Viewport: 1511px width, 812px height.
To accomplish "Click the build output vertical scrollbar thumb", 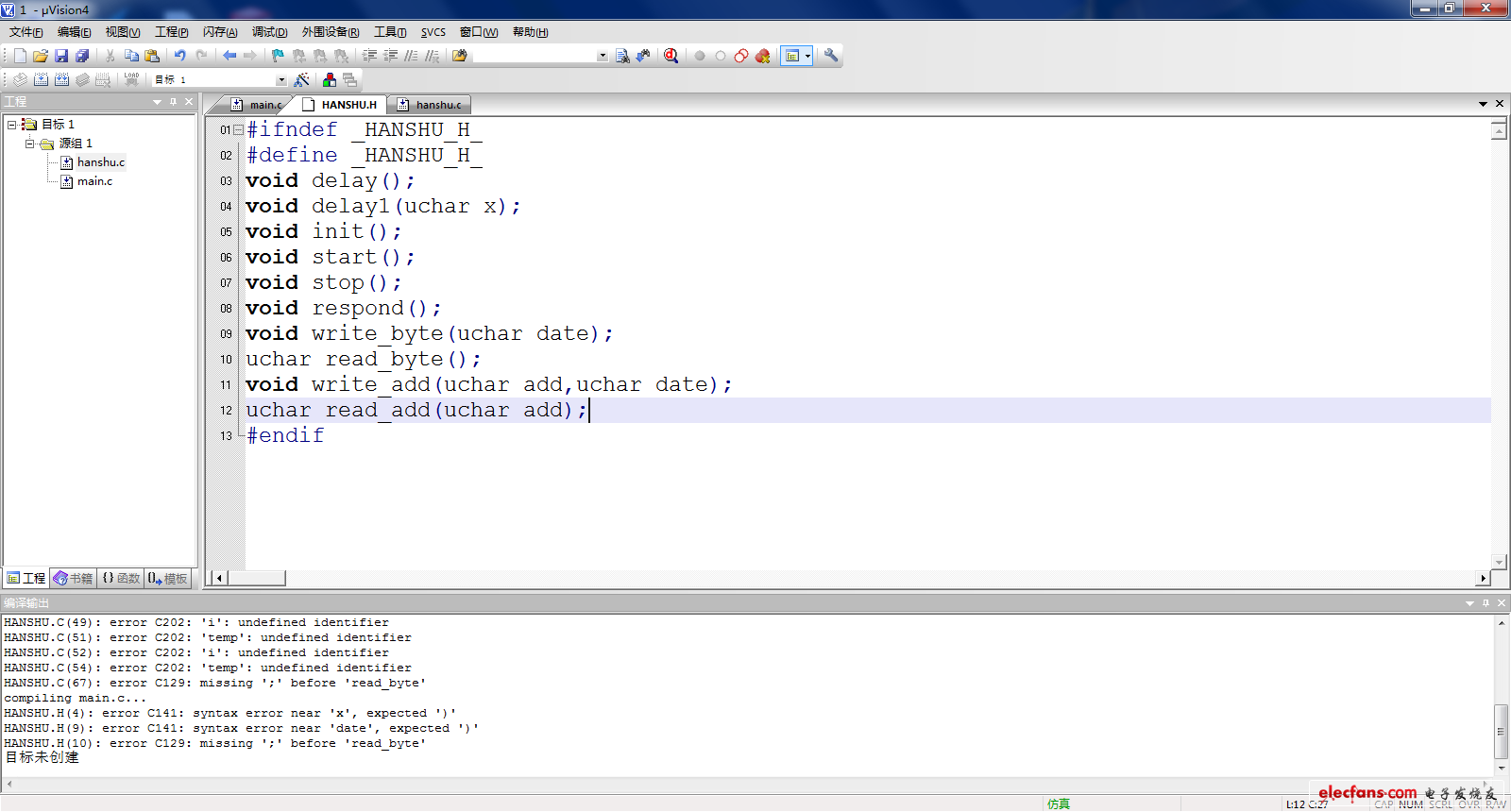I will coord(1501,732).
